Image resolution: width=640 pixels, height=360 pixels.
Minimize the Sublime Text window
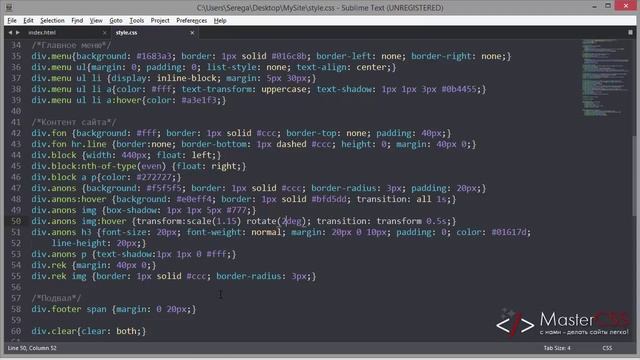tap(594, 7)
